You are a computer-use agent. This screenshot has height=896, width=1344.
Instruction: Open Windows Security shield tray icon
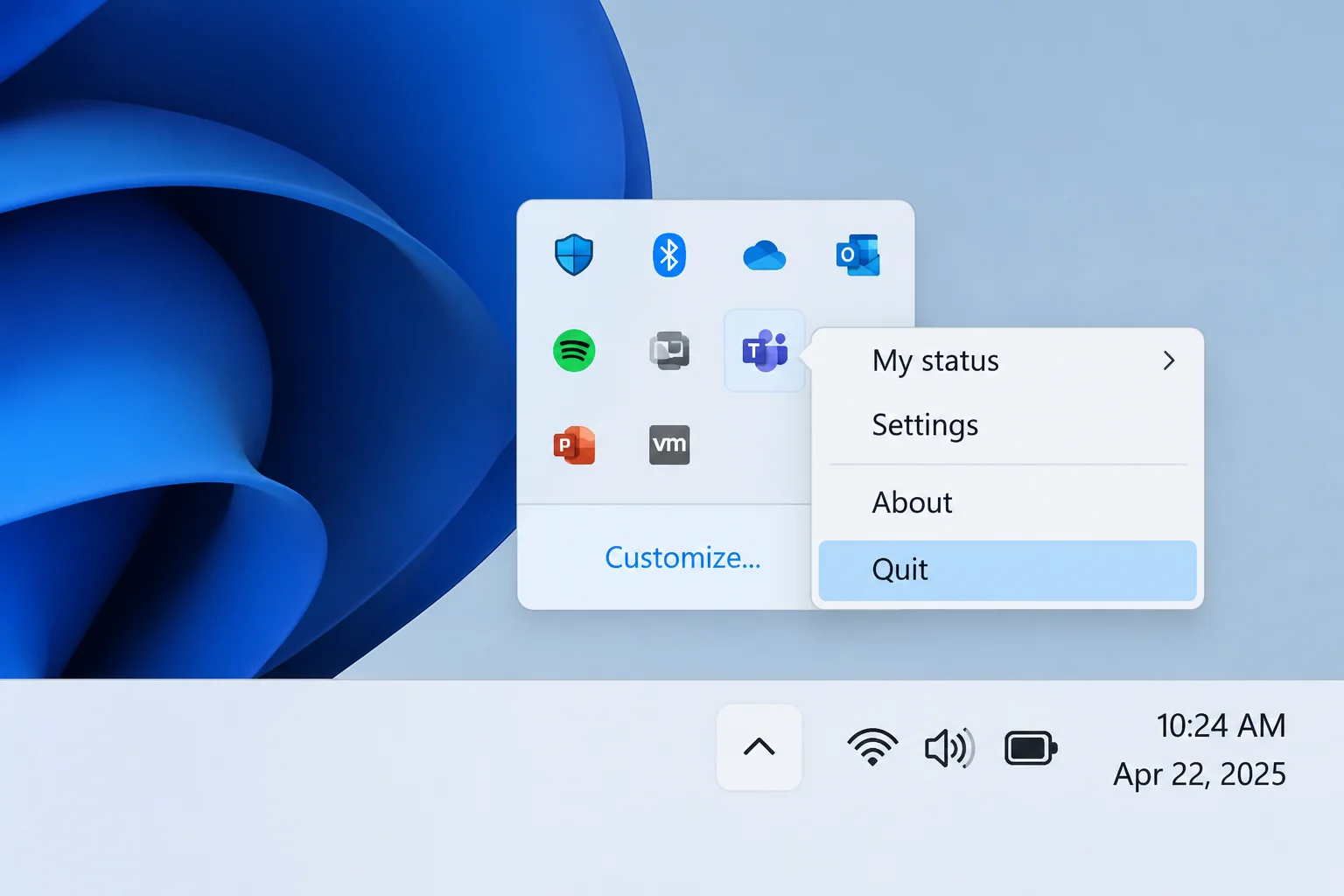click(x=574, y=255)
